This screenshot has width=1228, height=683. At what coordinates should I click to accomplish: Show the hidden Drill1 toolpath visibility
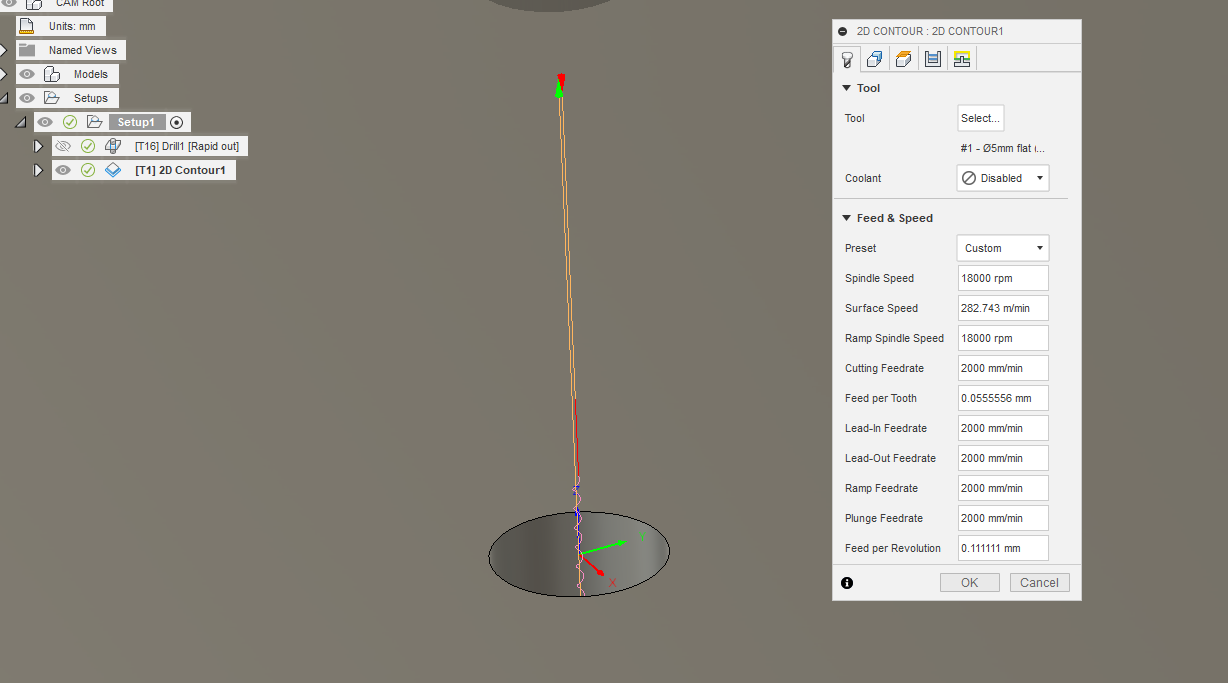[x=63, y=146]
